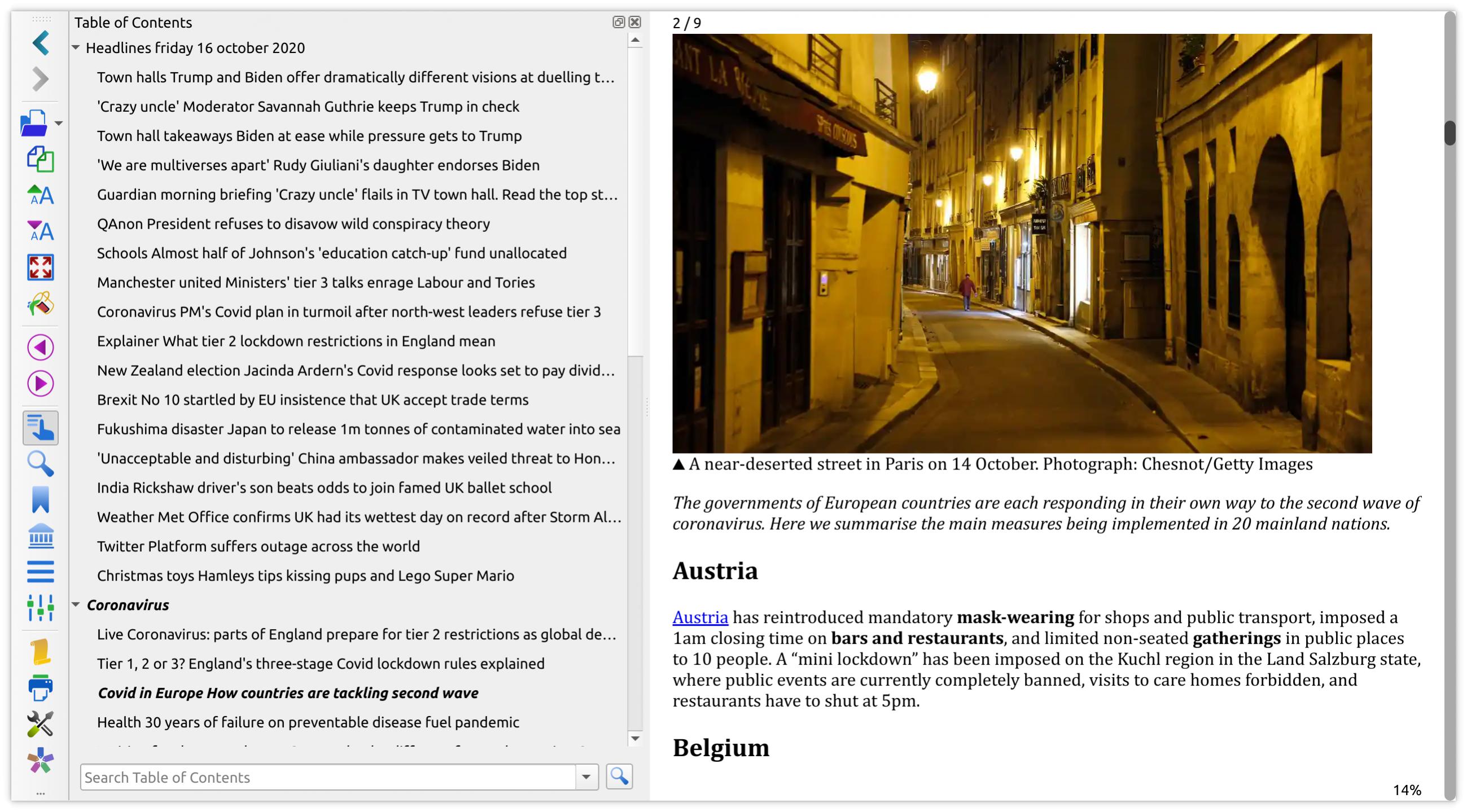Open 'Crazy uncle' Moderator Savannah Guthrie entry
This screenshot has height=812, width=1467.
point(308,107)
